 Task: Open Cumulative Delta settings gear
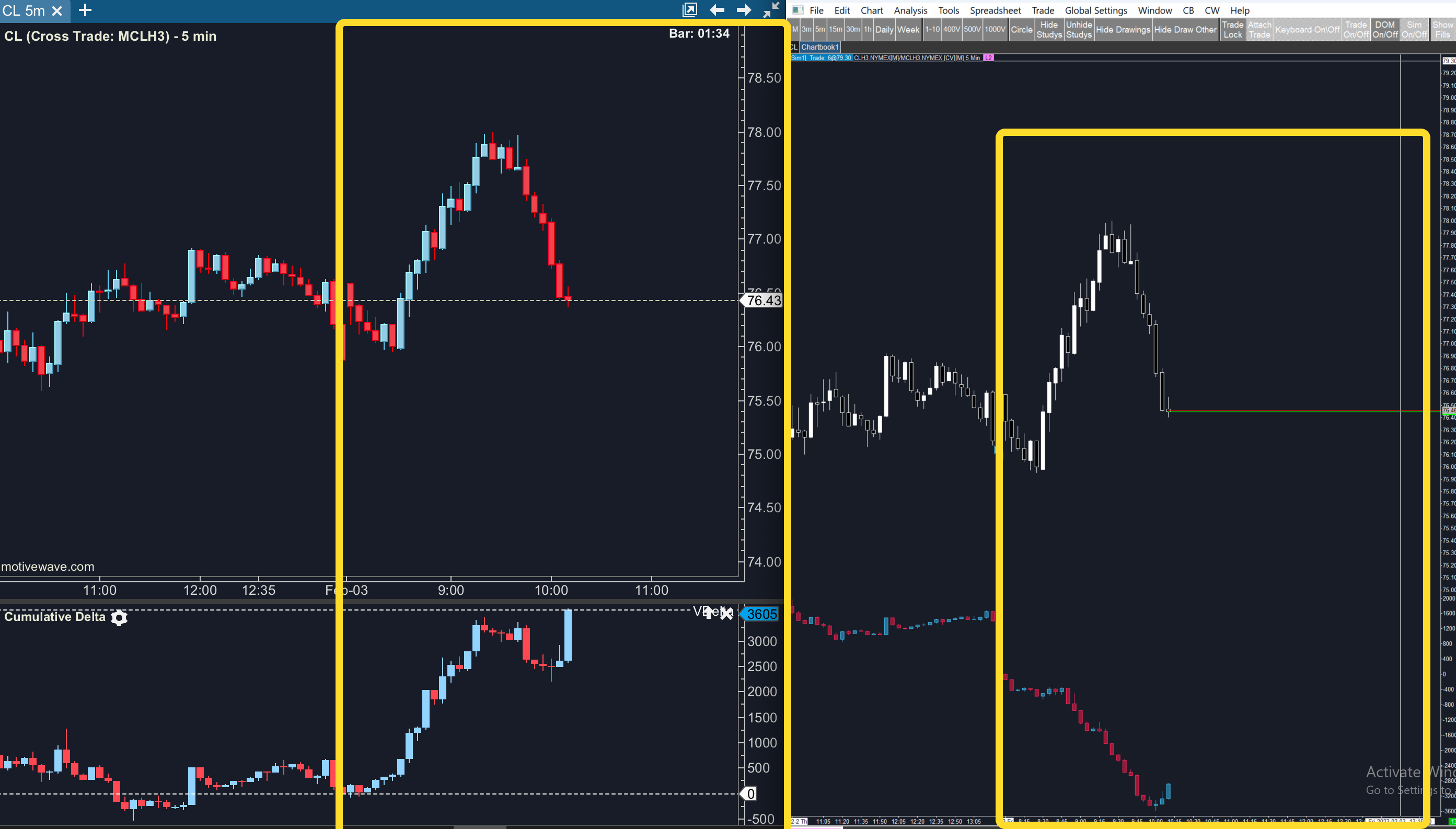tap(119, 618)
